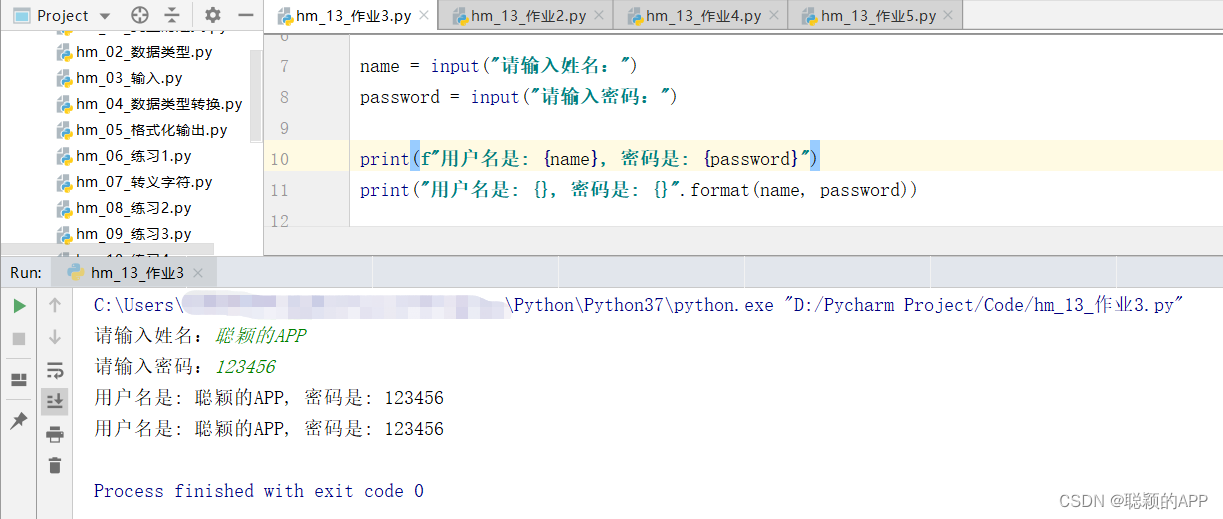Open Project panel settings gear
Image resolution: width=1223 pixels, height=519 pixels.
coord(212,15)
